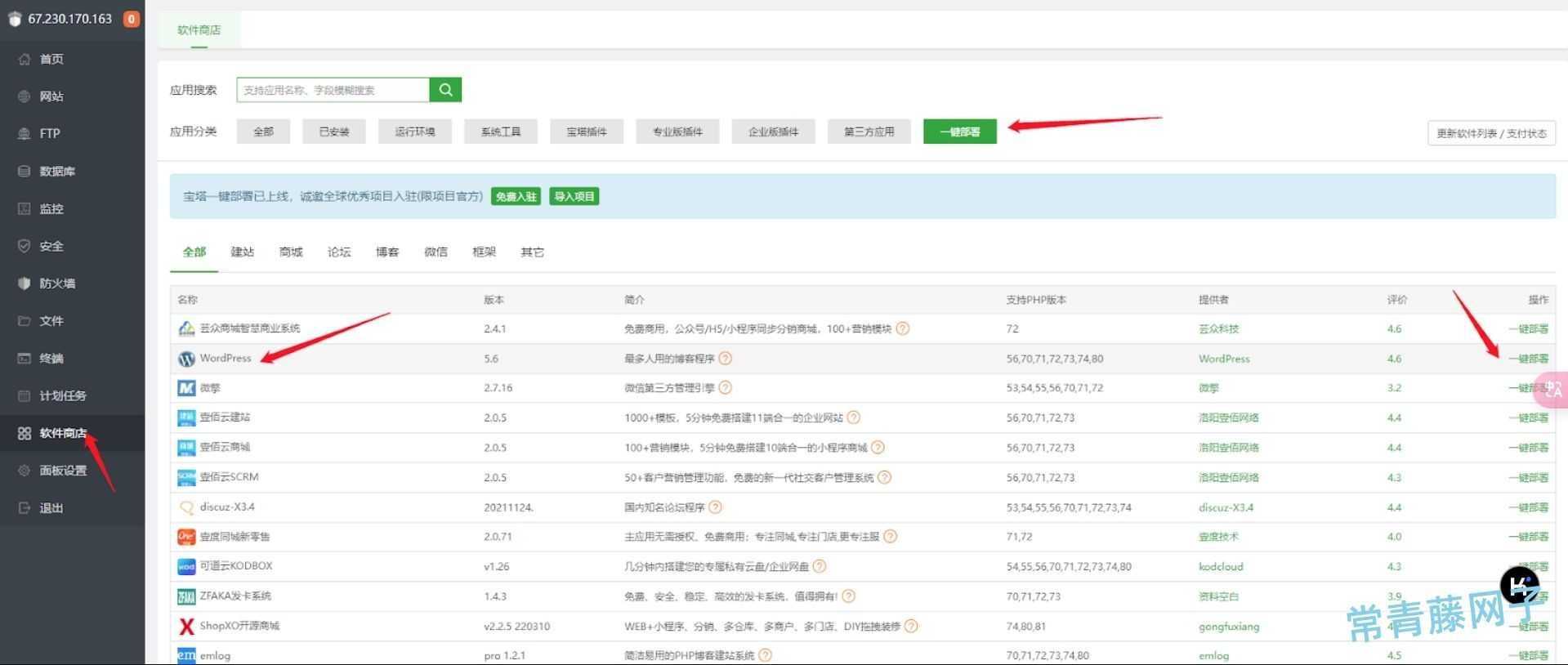Viewport: 1568px width, 665px height.
Task: Click help icon beside WordPress description
Action: coord(726,358)
